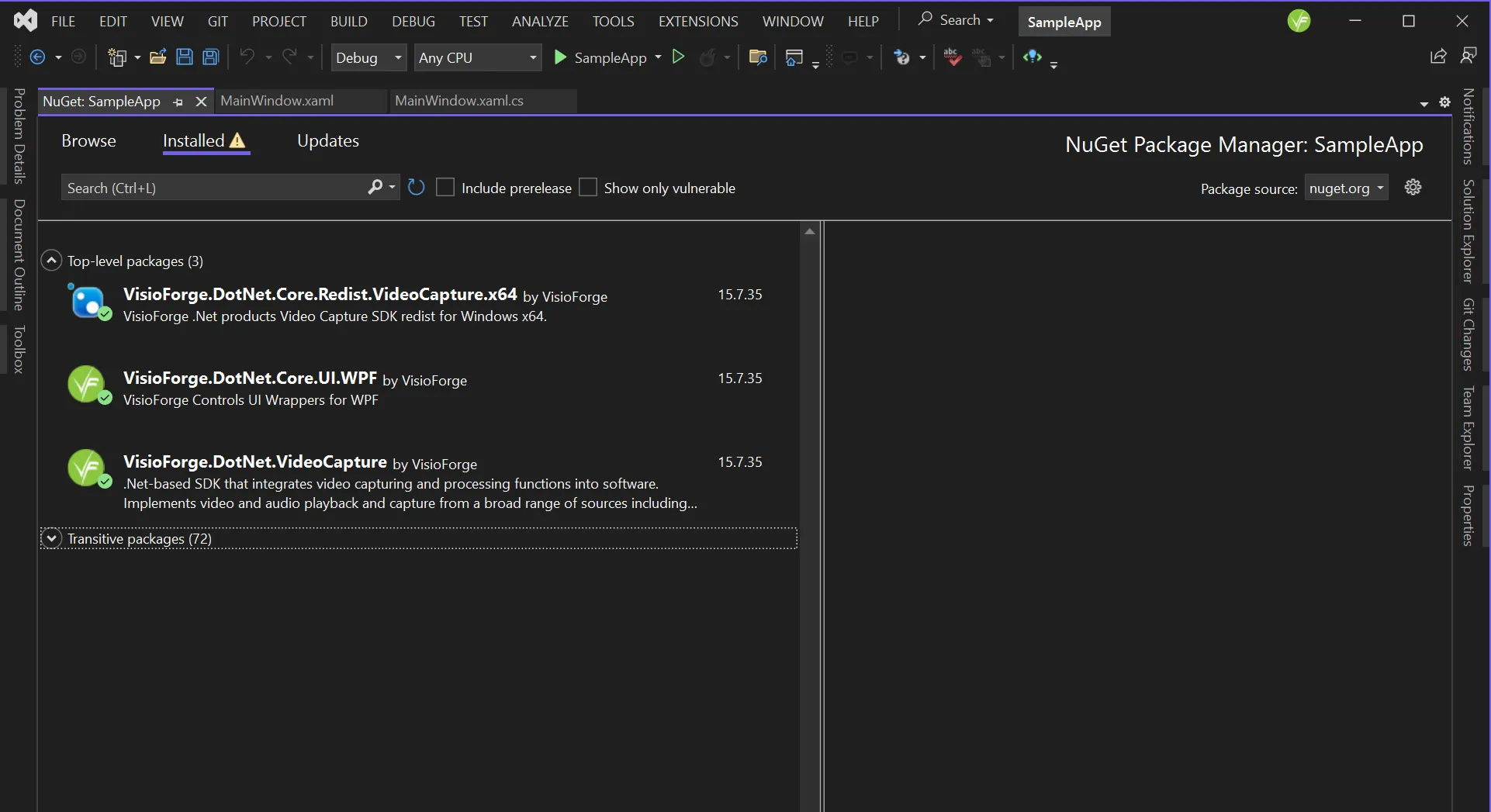This screenshot has height=812, width=1491.
Task: Switch to the Updates tab
Action: (x=327, y=140)
